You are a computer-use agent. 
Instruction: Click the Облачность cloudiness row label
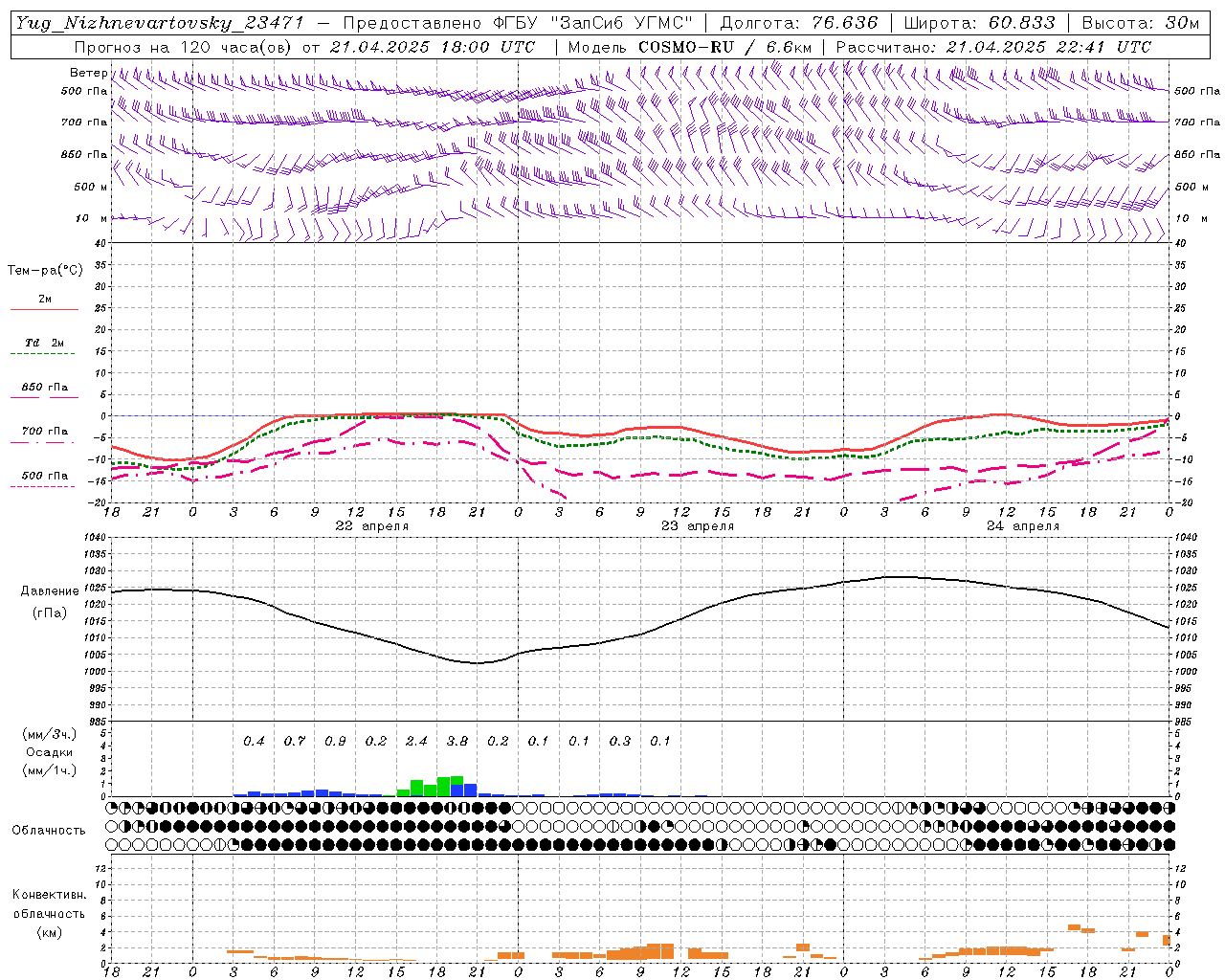(x=48, y=830)
